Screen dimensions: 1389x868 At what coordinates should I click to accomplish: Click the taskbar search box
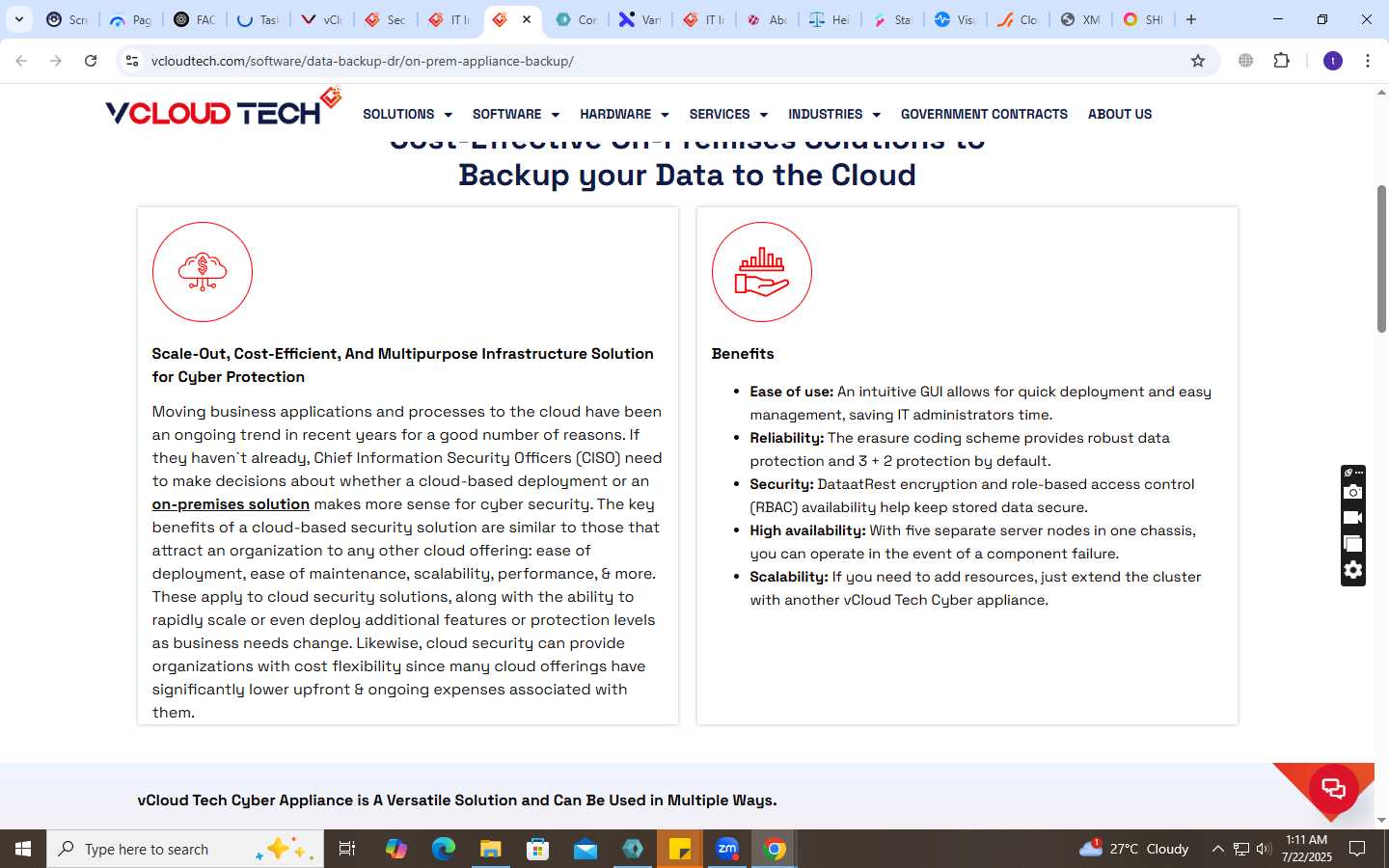[x=185, y=849]
